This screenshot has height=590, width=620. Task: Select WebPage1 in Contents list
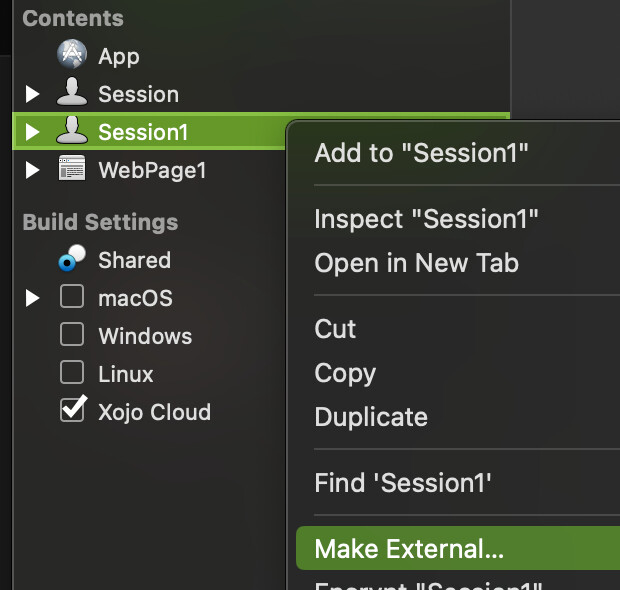[152, 170]
